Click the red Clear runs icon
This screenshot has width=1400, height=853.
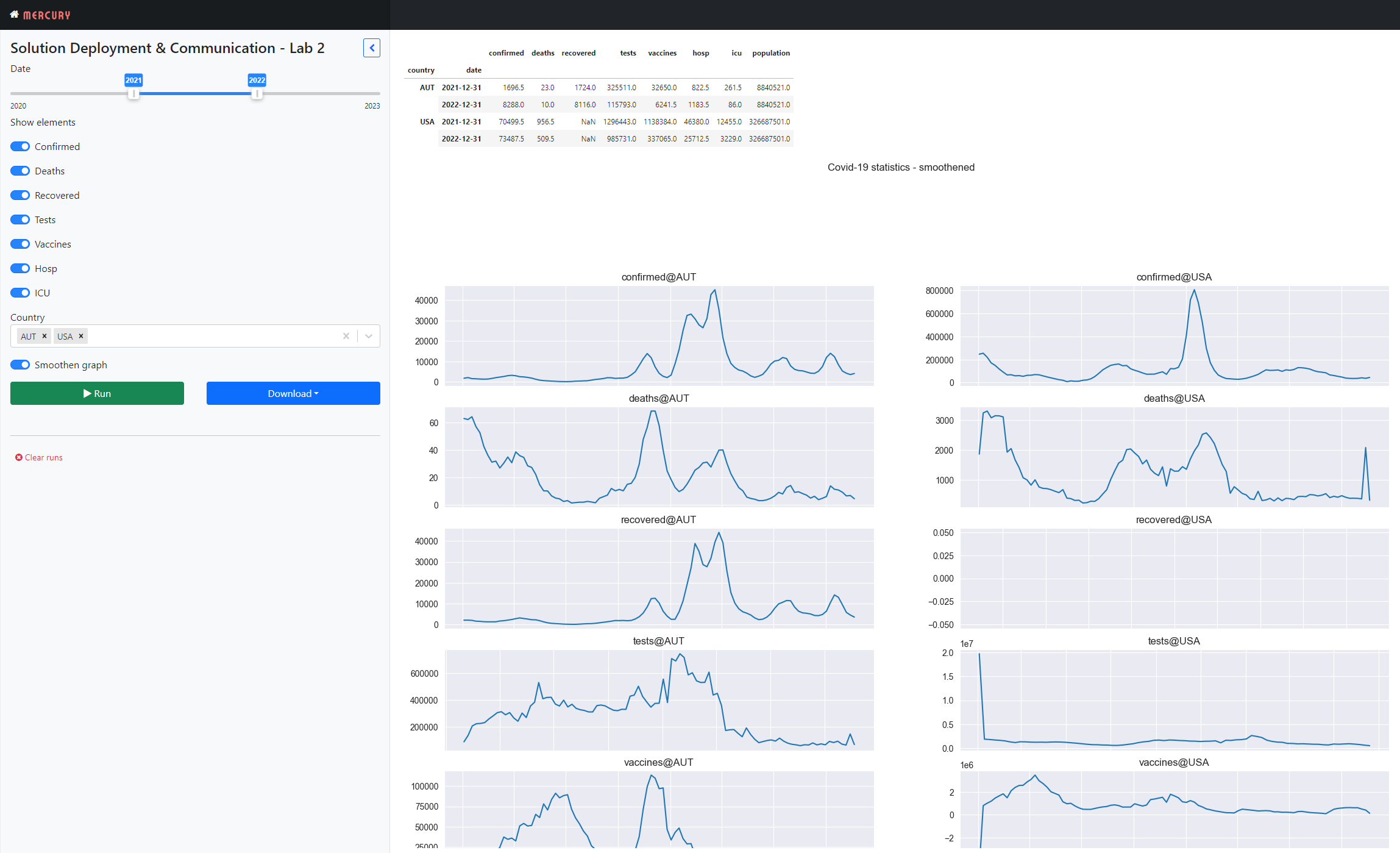click(x=19, y=457)
